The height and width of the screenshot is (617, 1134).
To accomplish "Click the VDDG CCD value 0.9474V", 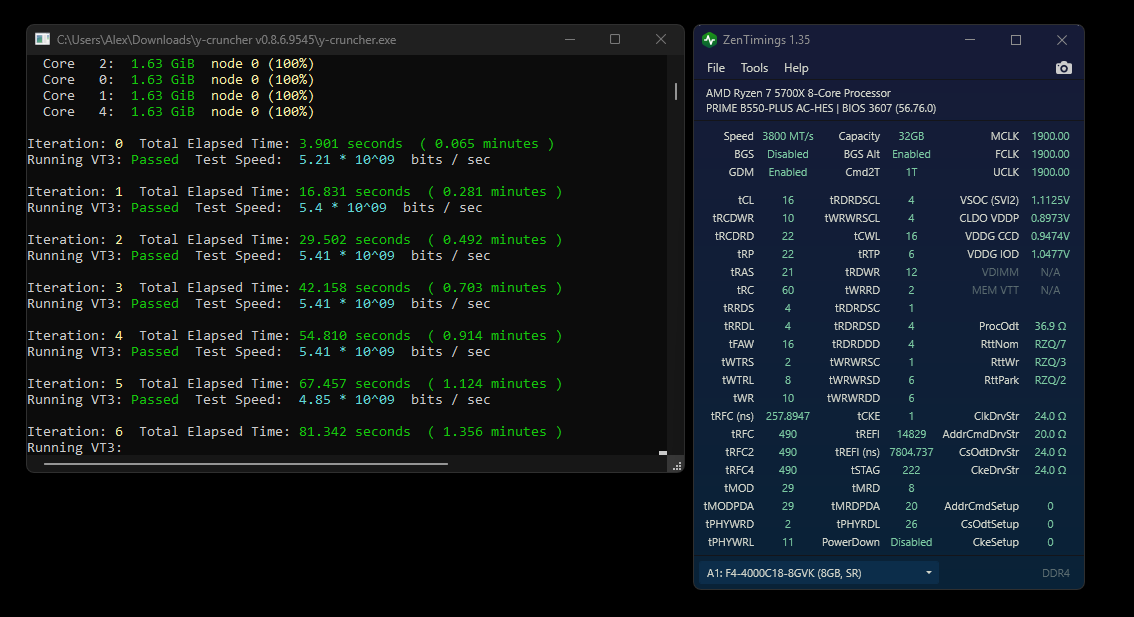I will (1050, 237).
